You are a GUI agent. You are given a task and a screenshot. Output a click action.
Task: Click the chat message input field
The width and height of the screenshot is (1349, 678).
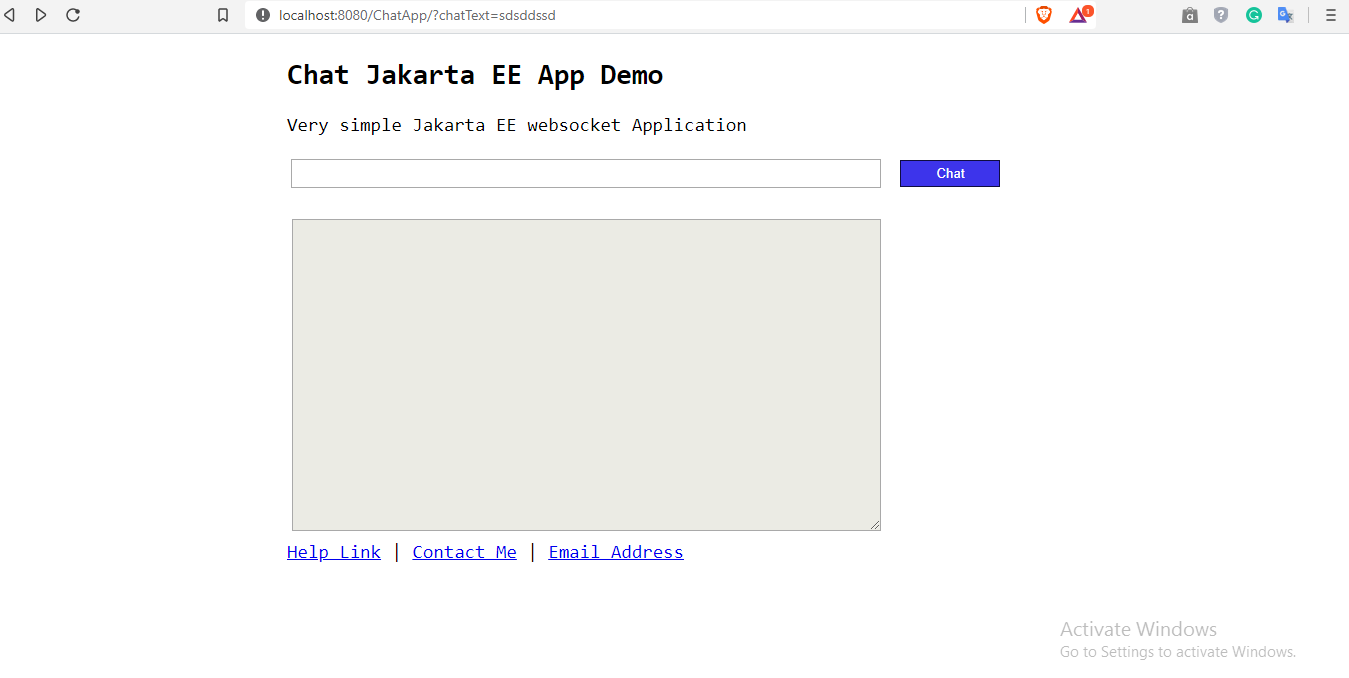(586, 173)
